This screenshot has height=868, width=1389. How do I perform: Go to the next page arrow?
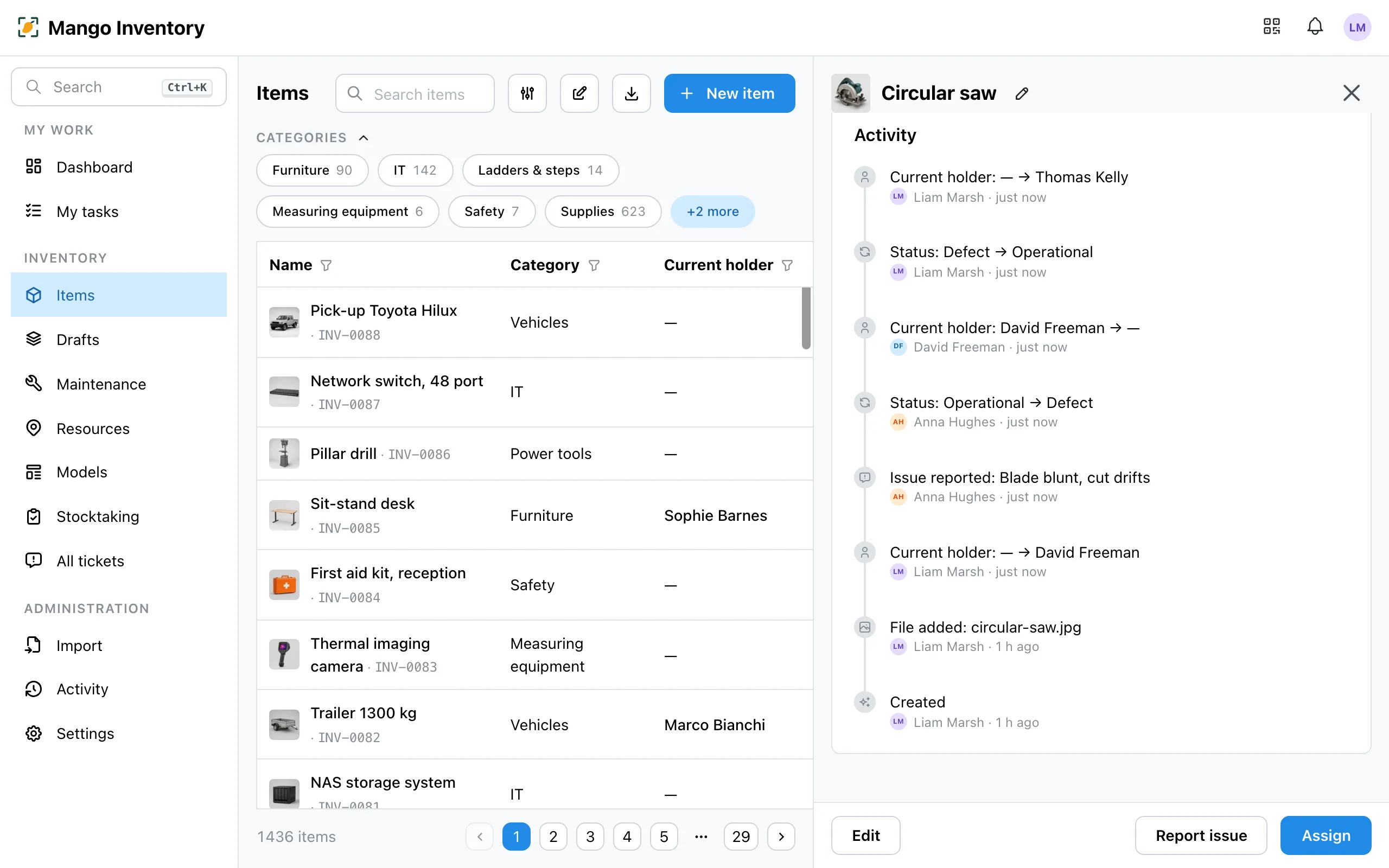(x=781, y=837)
